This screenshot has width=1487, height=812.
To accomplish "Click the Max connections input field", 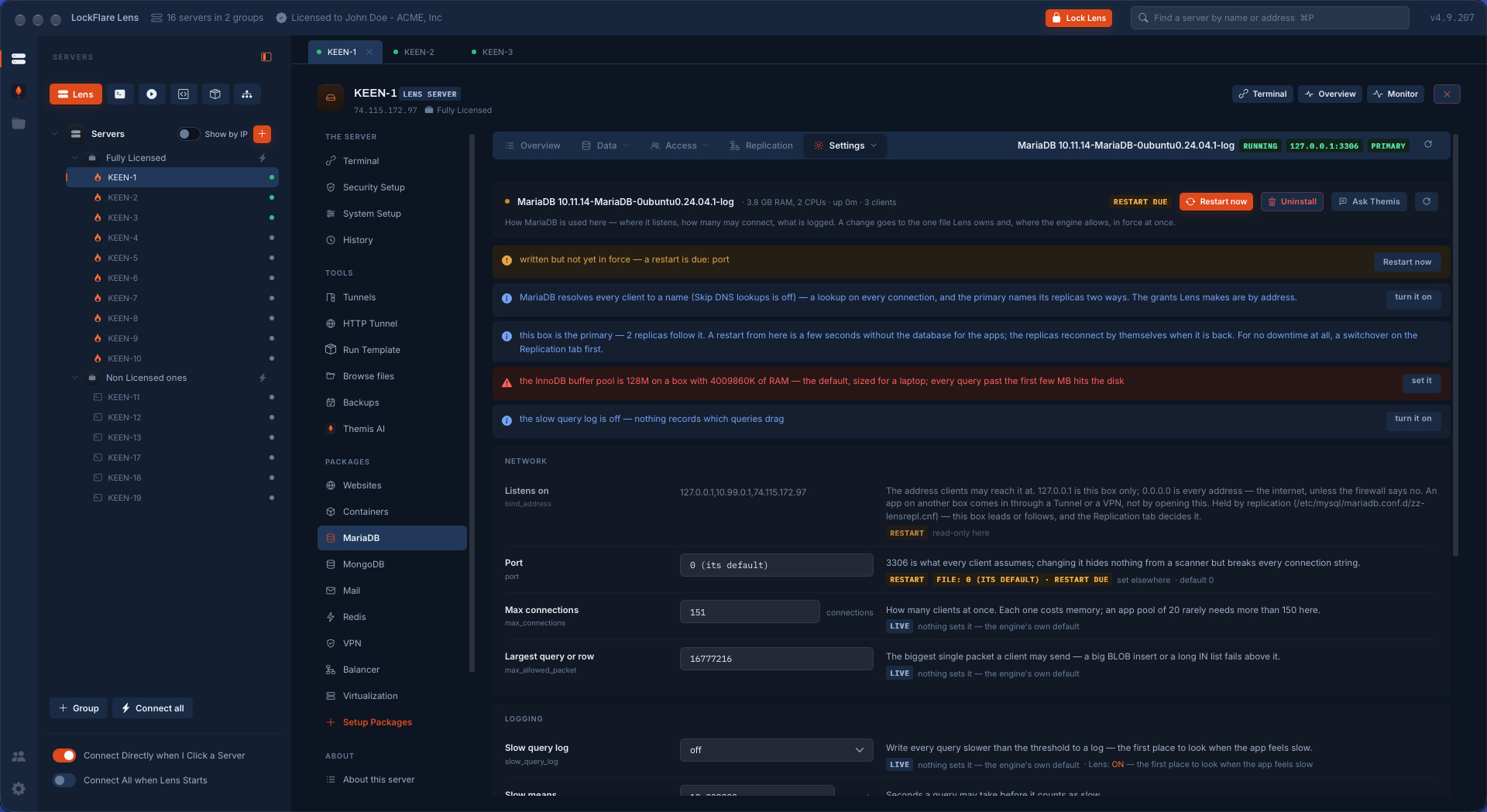I will pos(750,612).
